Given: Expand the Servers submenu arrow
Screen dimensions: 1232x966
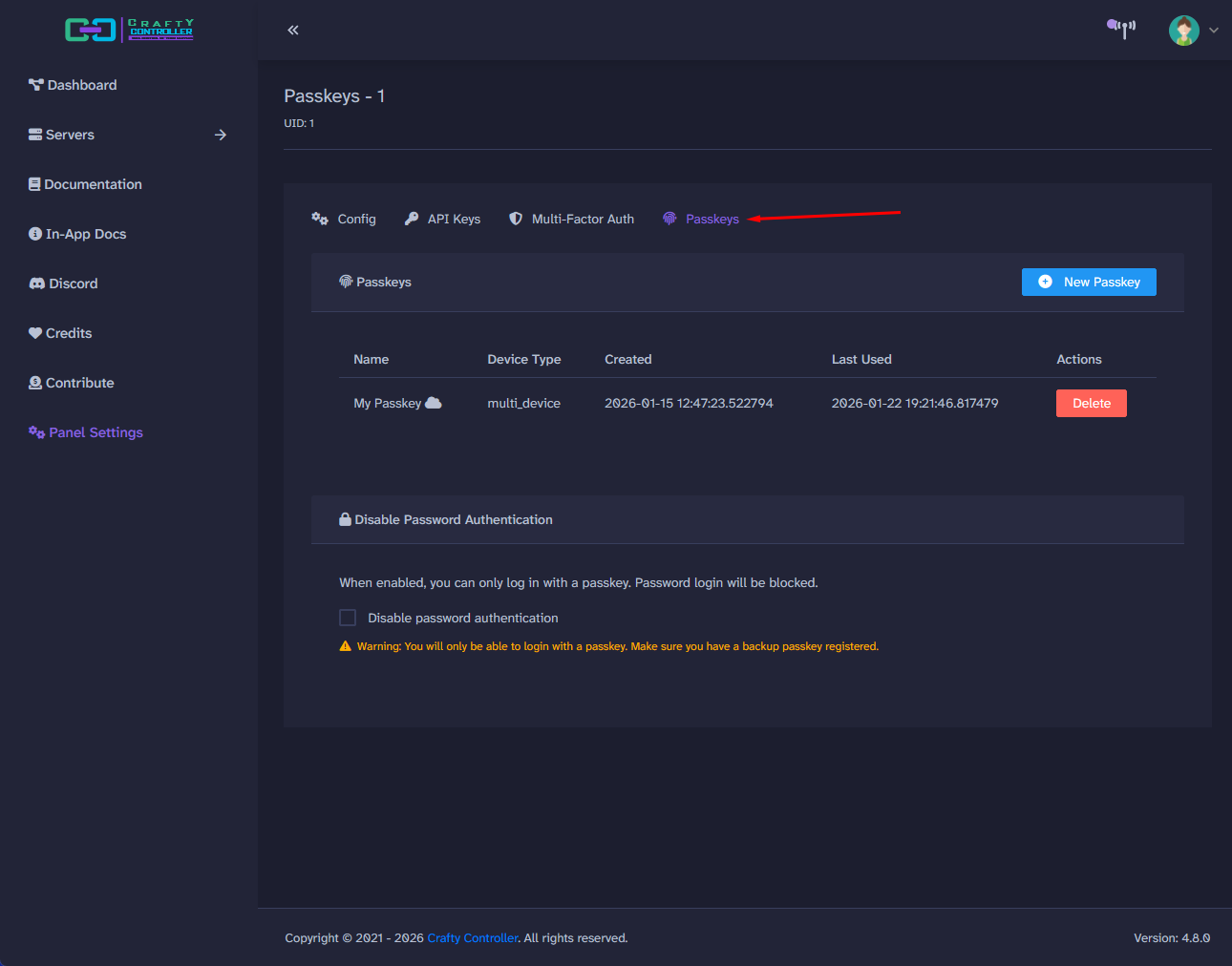Looking at the screenshot, I should pyautogui.click(x=221, y=135).
